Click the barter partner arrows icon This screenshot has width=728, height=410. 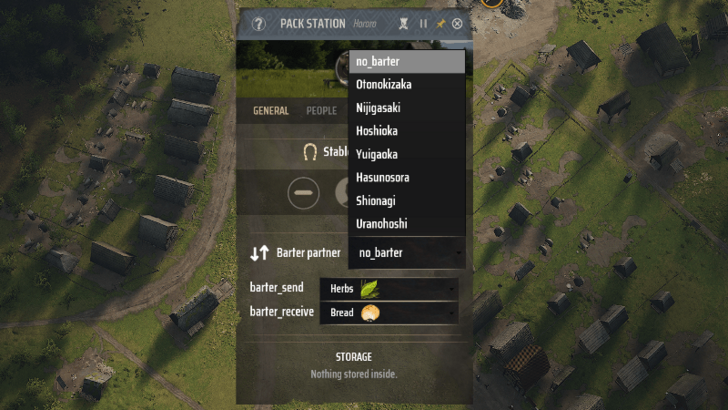pos(260,253)
